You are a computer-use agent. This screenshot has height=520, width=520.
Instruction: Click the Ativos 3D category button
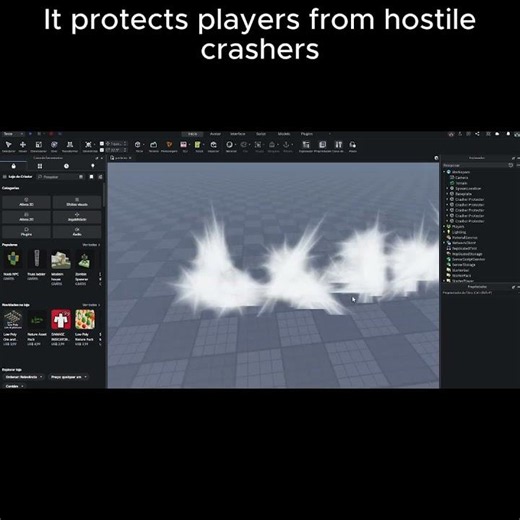click(x=26, y=202)
